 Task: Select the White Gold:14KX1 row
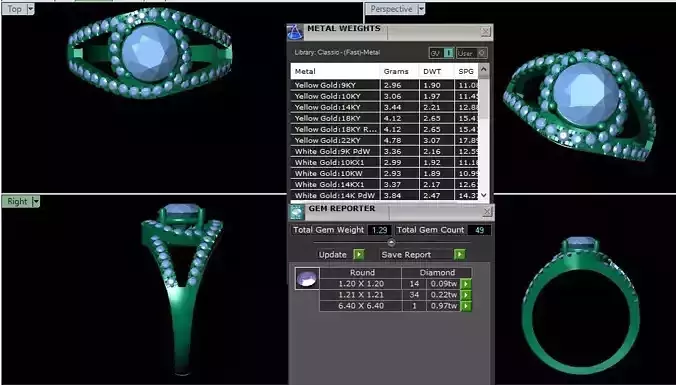click(x=385, y=185)
